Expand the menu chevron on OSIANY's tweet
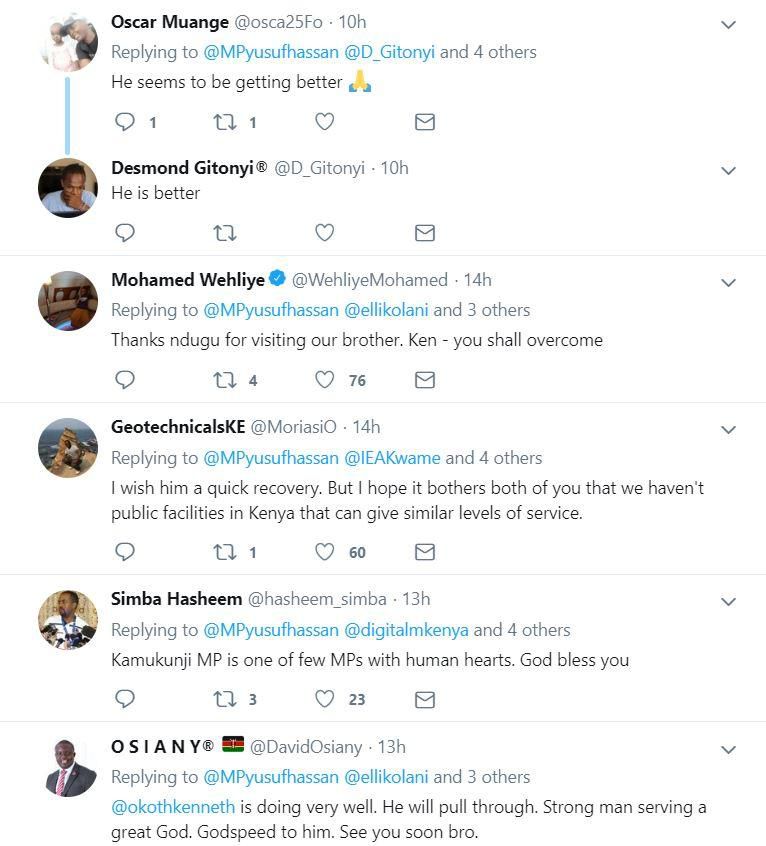766x846 pixels. (728, 747)
